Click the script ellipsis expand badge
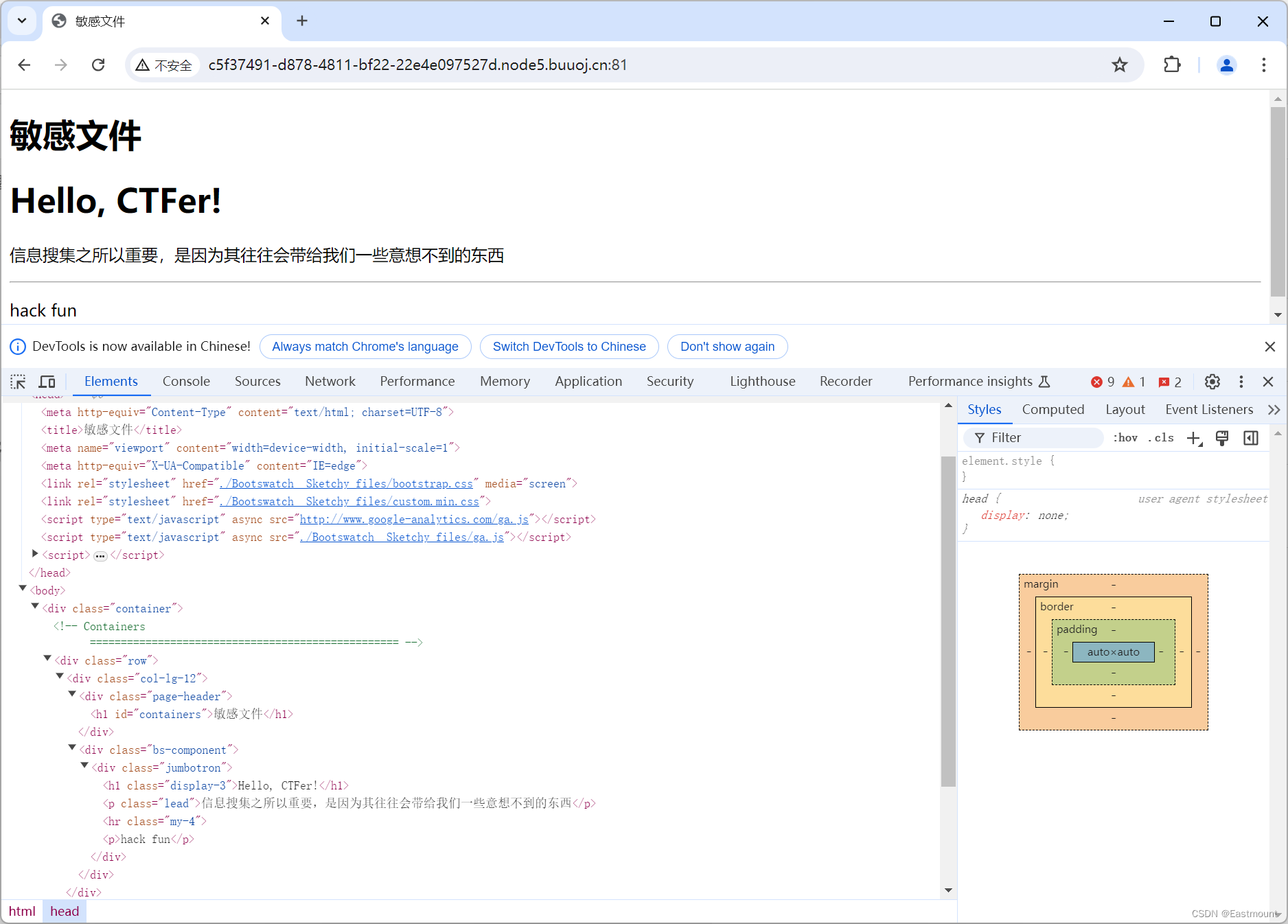Image resolution: width=1288 pixels, height=924 pixels. point(100,556)
